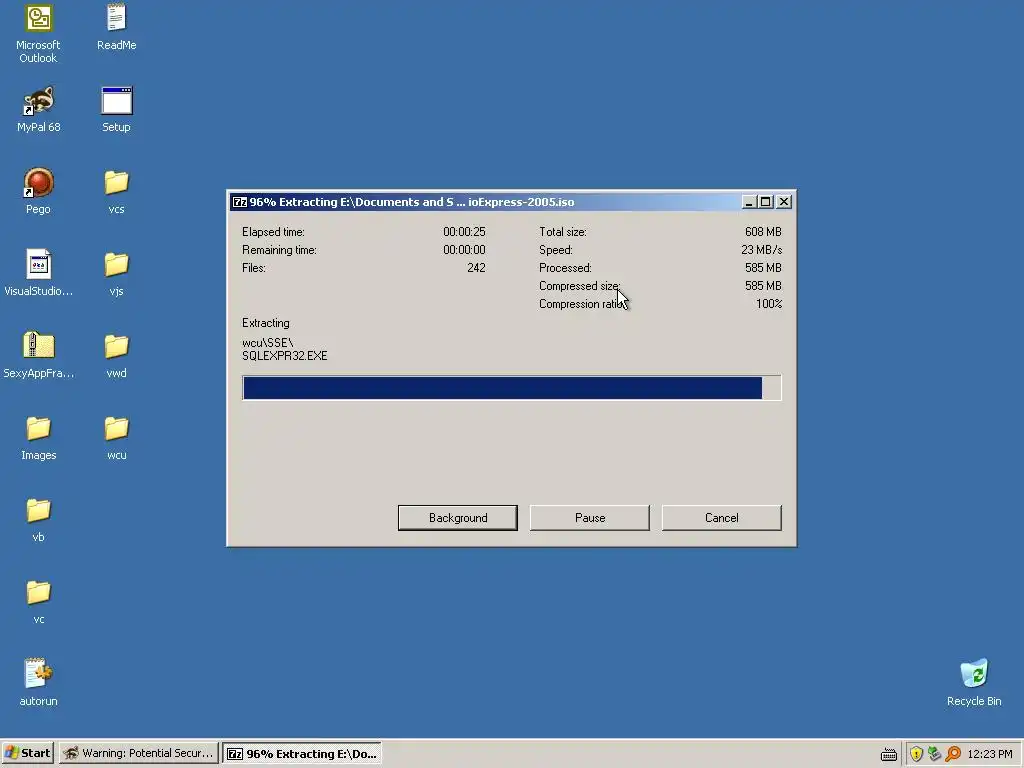Click the Total size value 608 MB
Screen dimensions: 1024x768
(x=763, y=232)
